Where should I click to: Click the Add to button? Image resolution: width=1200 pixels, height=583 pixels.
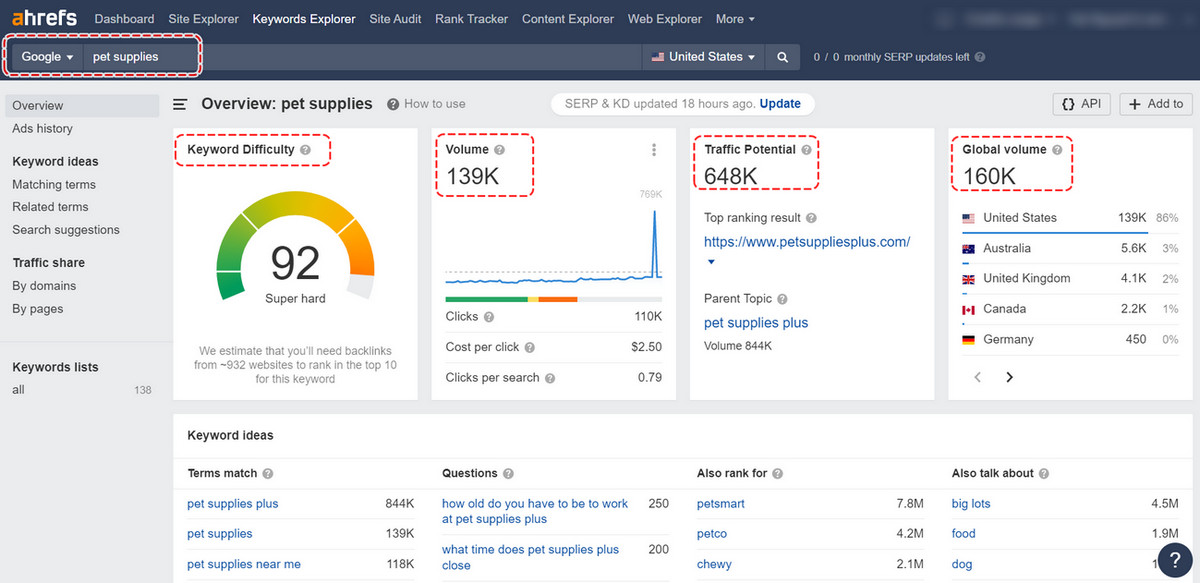click(x=1156, y=104)
